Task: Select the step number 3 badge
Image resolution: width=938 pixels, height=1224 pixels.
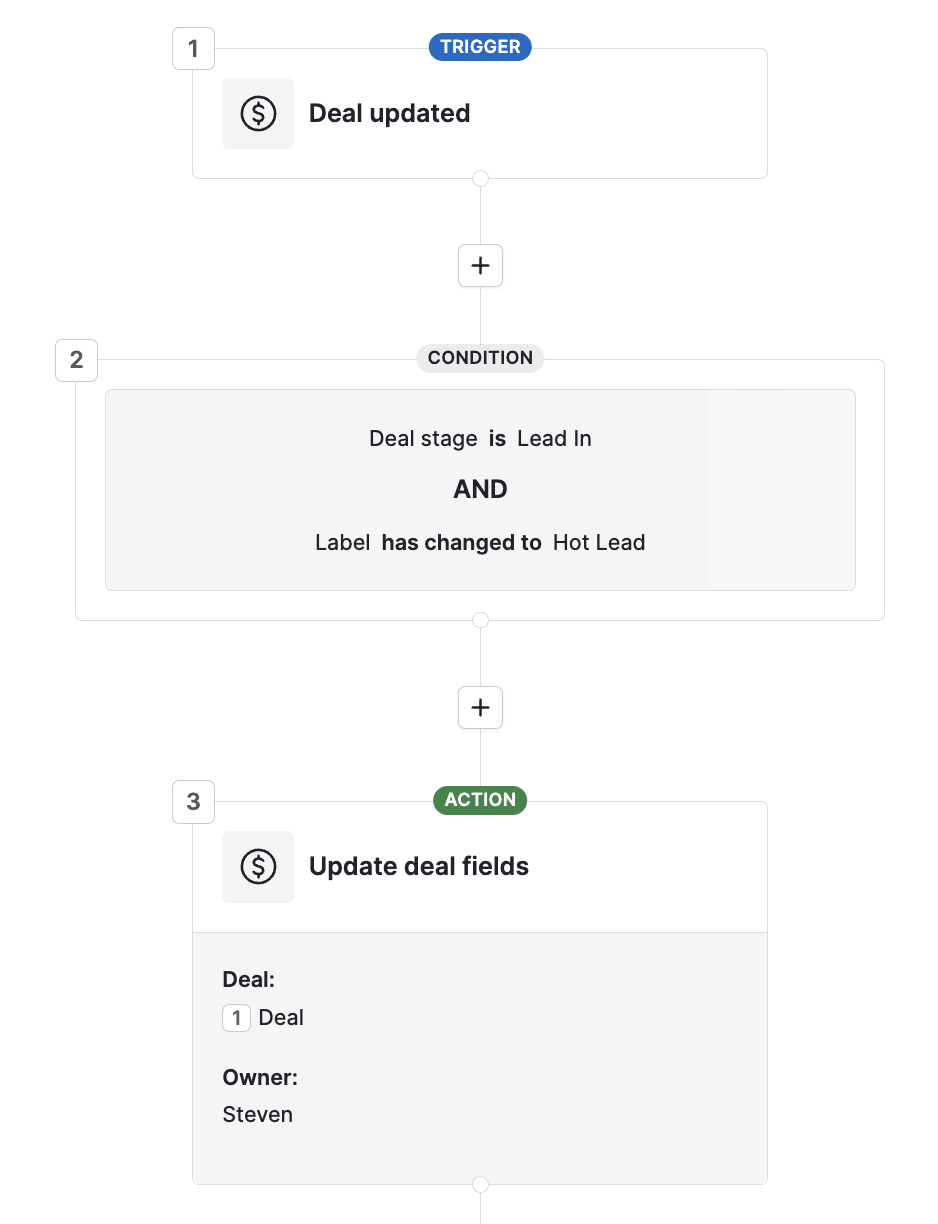Action: tap(193, 802)
